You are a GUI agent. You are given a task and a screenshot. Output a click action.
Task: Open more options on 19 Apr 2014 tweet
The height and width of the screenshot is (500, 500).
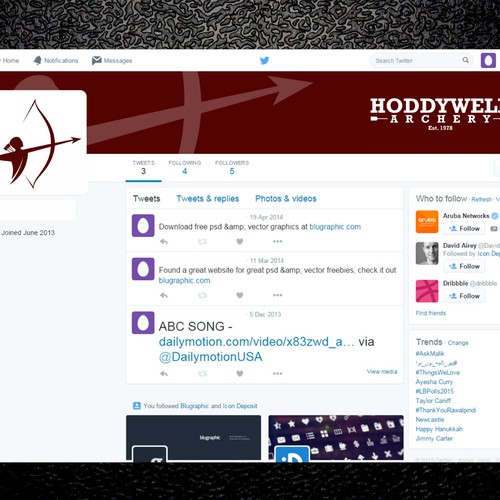[278, 241]
